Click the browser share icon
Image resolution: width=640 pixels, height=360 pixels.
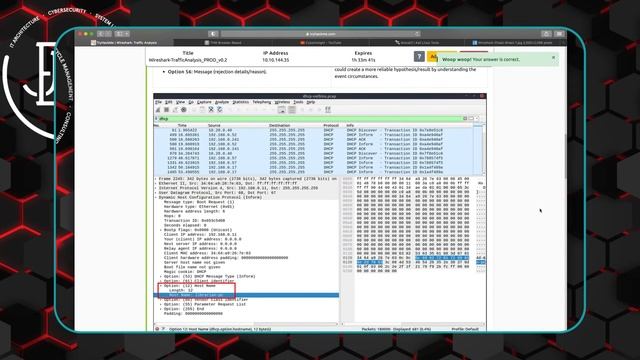546,34
